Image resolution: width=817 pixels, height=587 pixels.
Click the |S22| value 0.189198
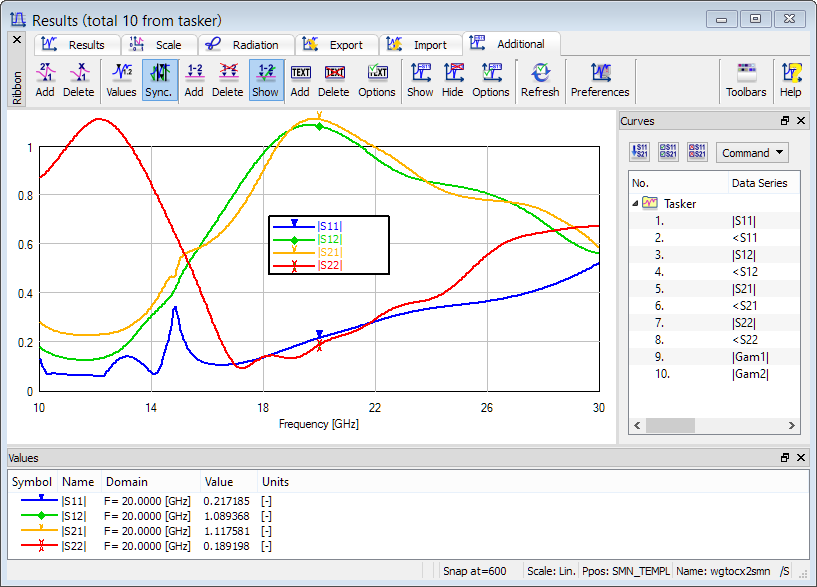click(x=227, y=546)
